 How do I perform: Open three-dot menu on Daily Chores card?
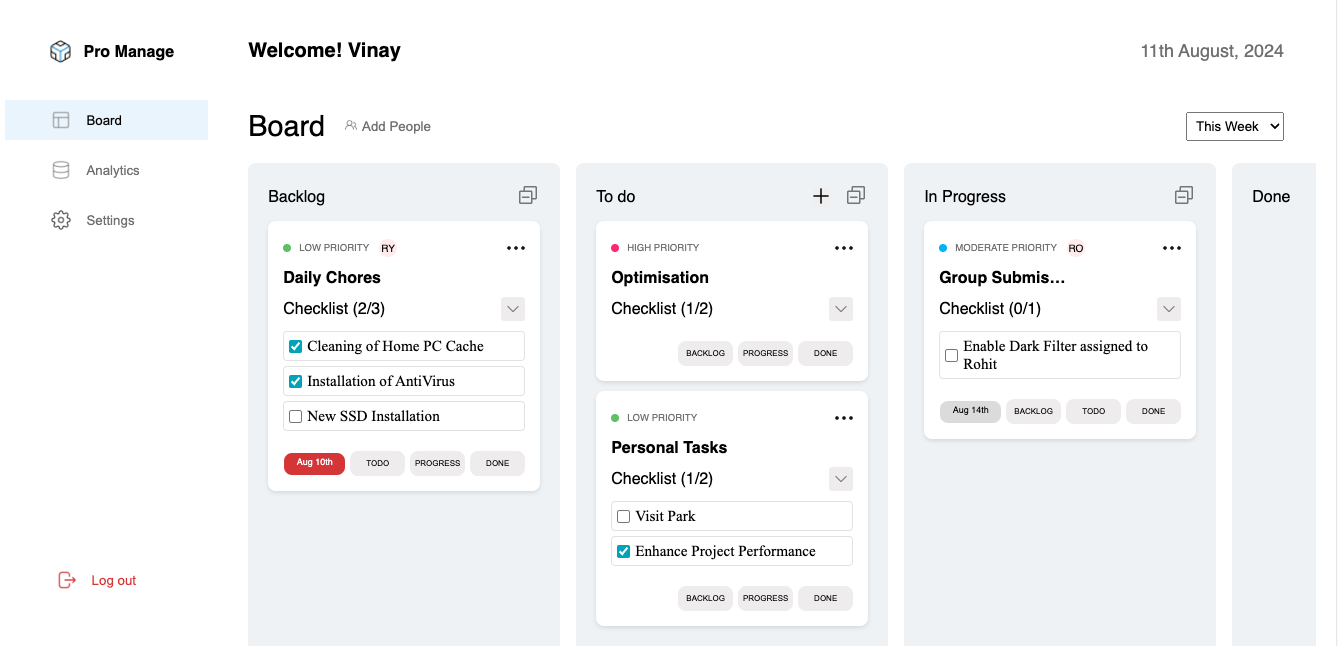(516, 248)
